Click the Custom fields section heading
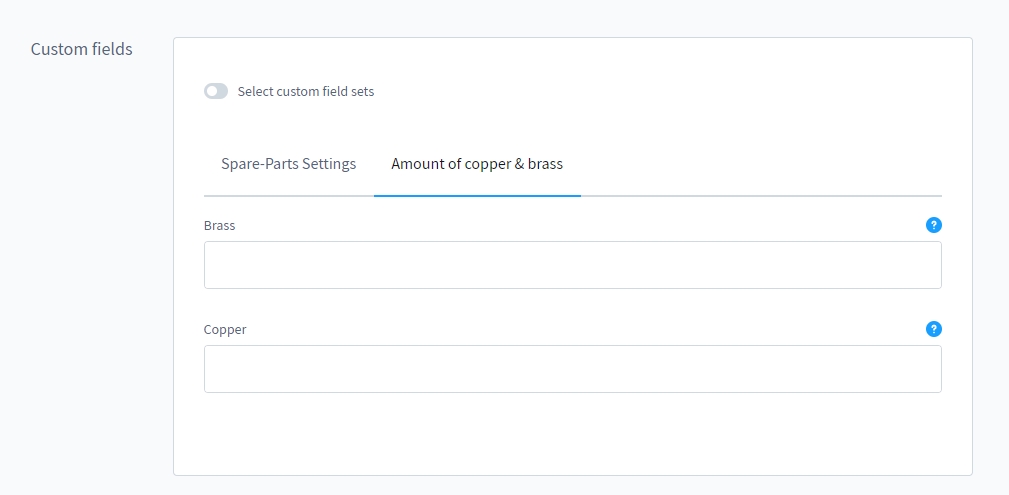The image size is (1009, 495). tap(82, 49)
